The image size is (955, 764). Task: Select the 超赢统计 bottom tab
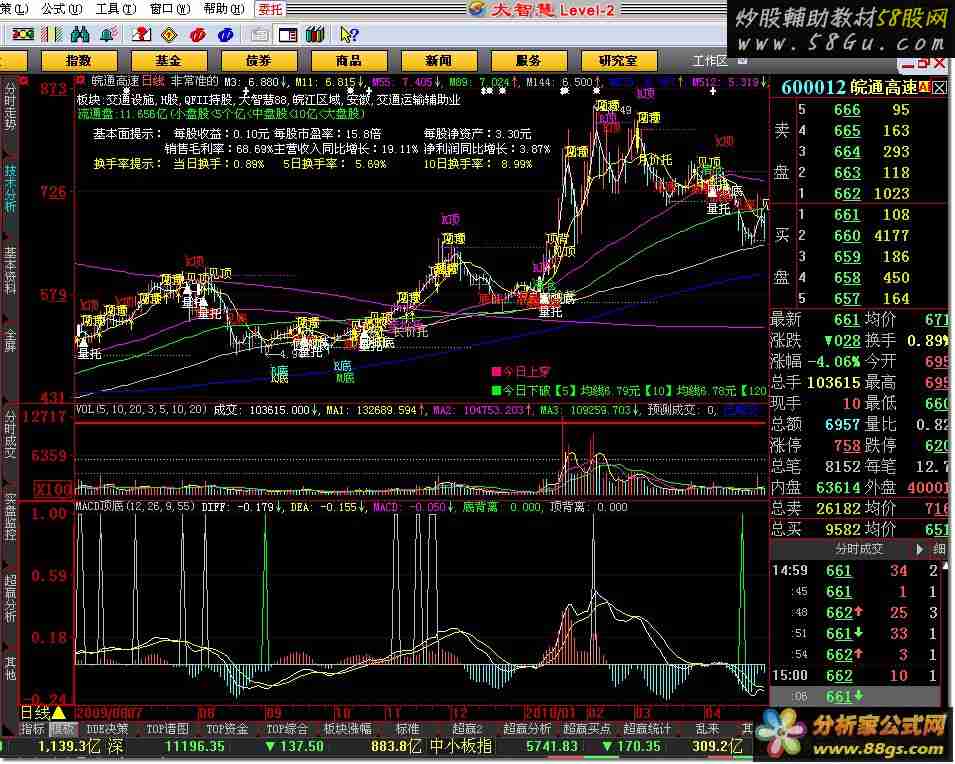[x=647, y=729]
